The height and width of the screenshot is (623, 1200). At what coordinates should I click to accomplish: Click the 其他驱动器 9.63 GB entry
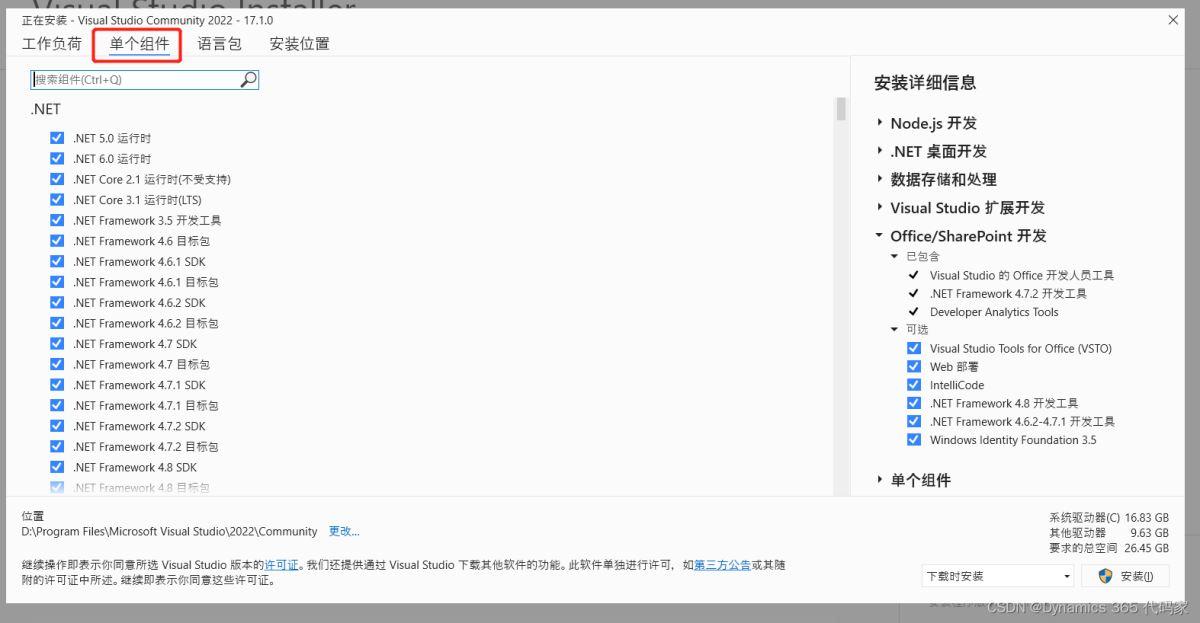coord(1109,533)
